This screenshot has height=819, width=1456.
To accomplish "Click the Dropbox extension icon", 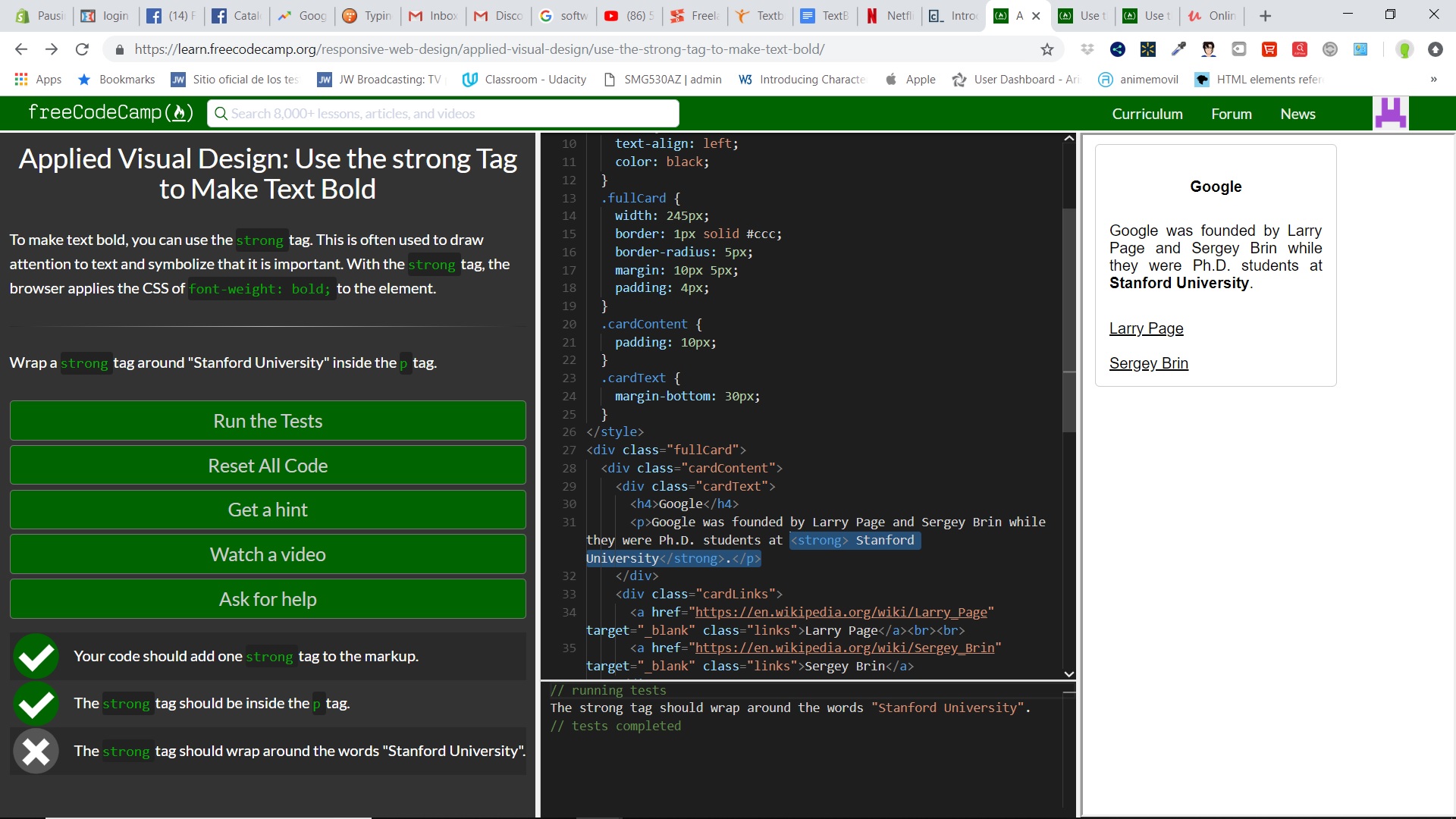I will [1087, 49].
